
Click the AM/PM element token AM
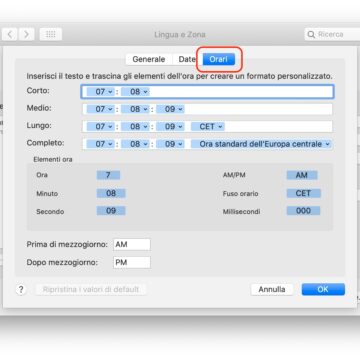302,175
